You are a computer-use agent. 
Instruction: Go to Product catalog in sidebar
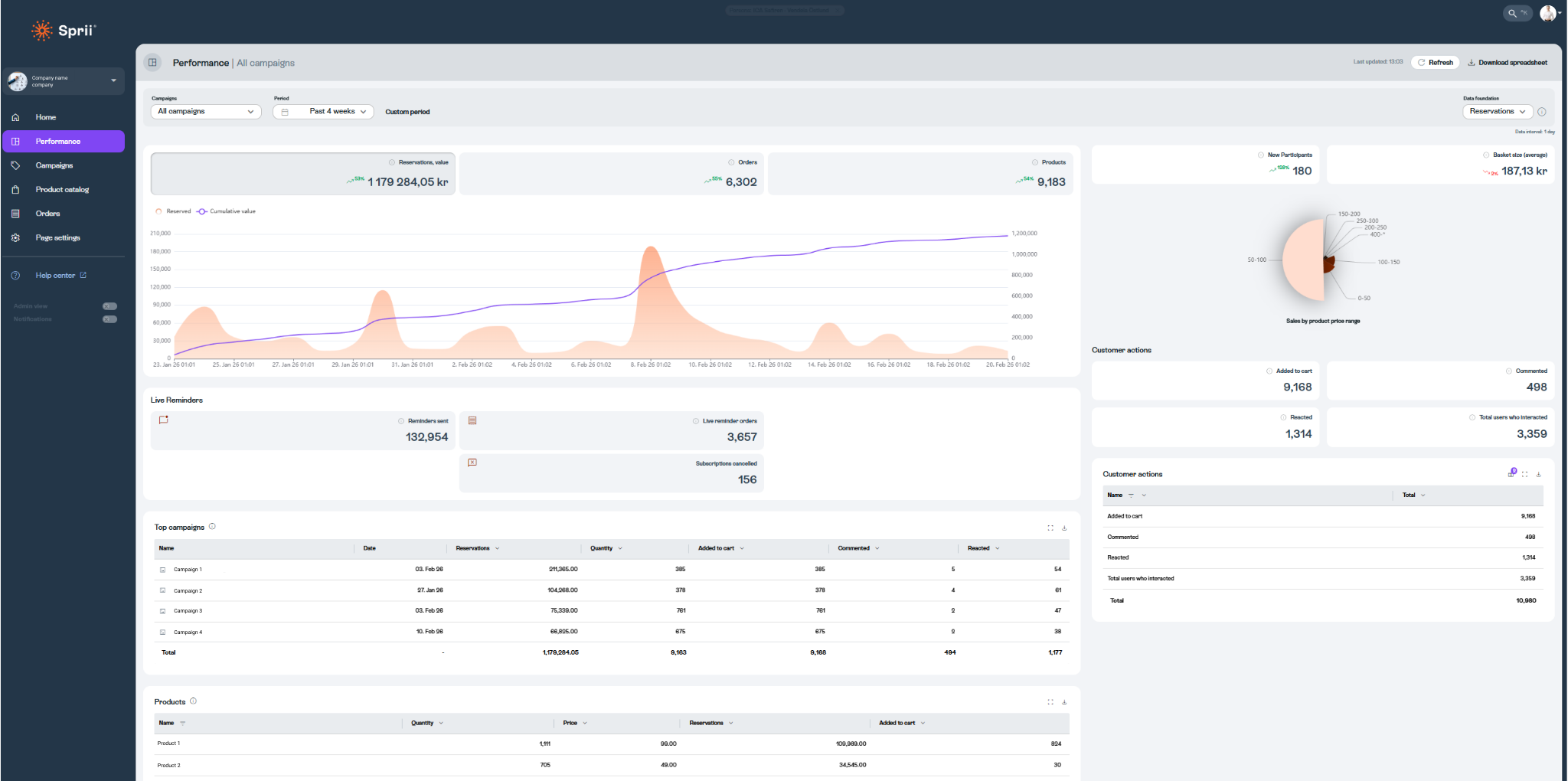(62, 190)
